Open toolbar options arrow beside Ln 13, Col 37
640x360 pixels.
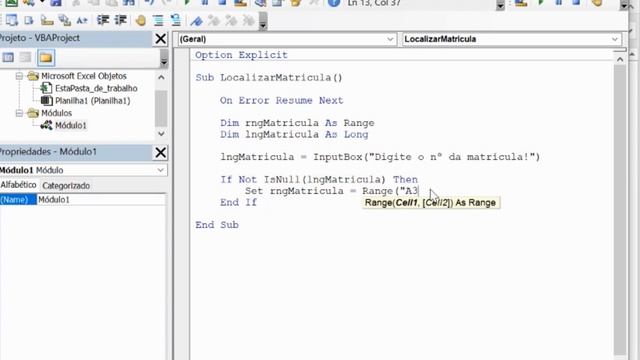[500, 5]
